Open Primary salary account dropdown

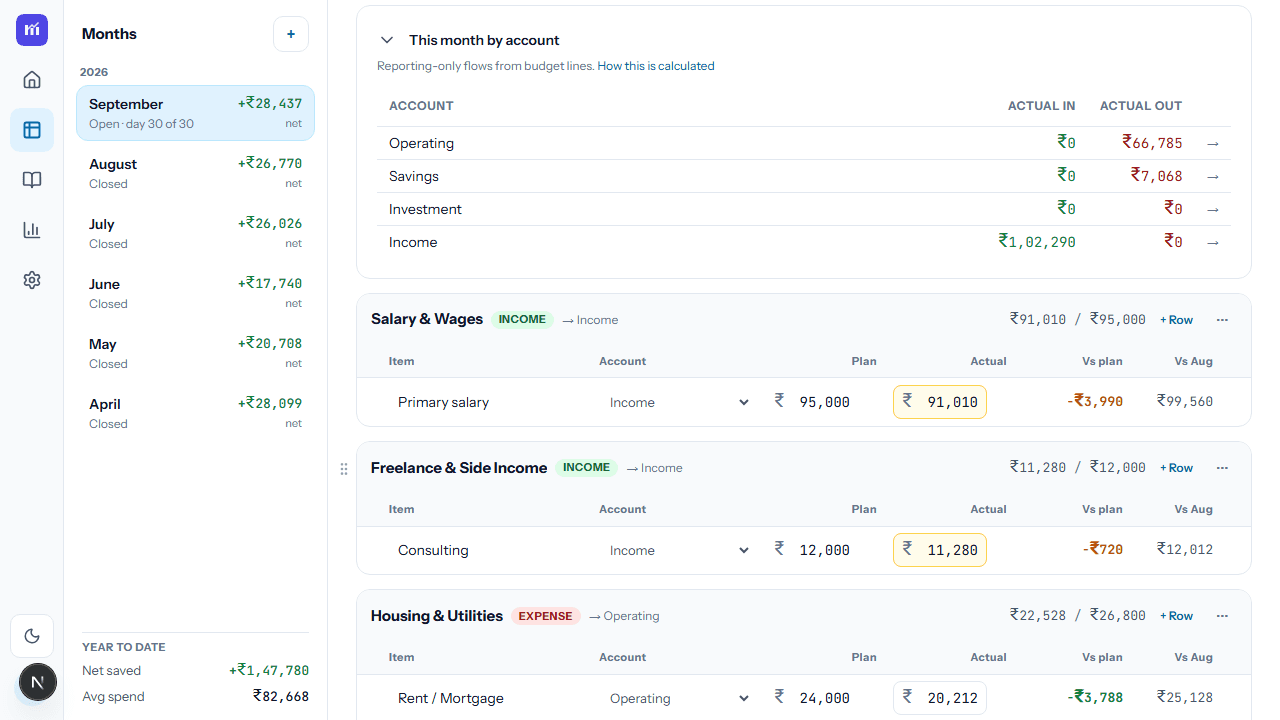(678, 402)
